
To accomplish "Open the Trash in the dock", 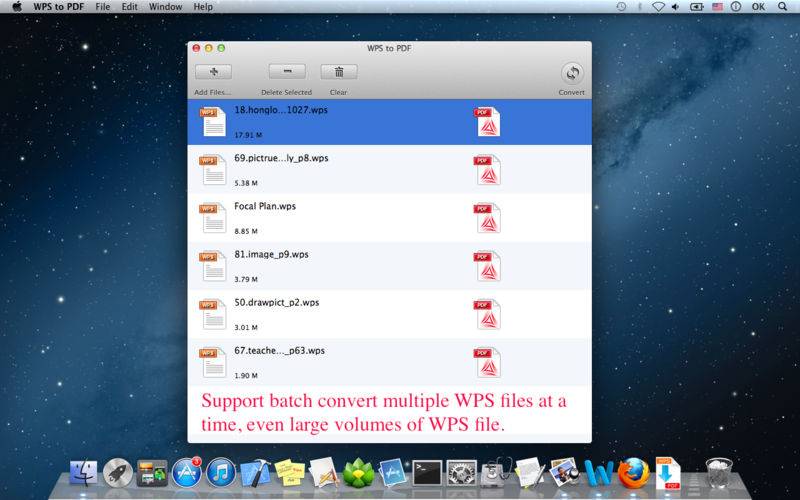I will pyautogui.click(x=719, y=473).
